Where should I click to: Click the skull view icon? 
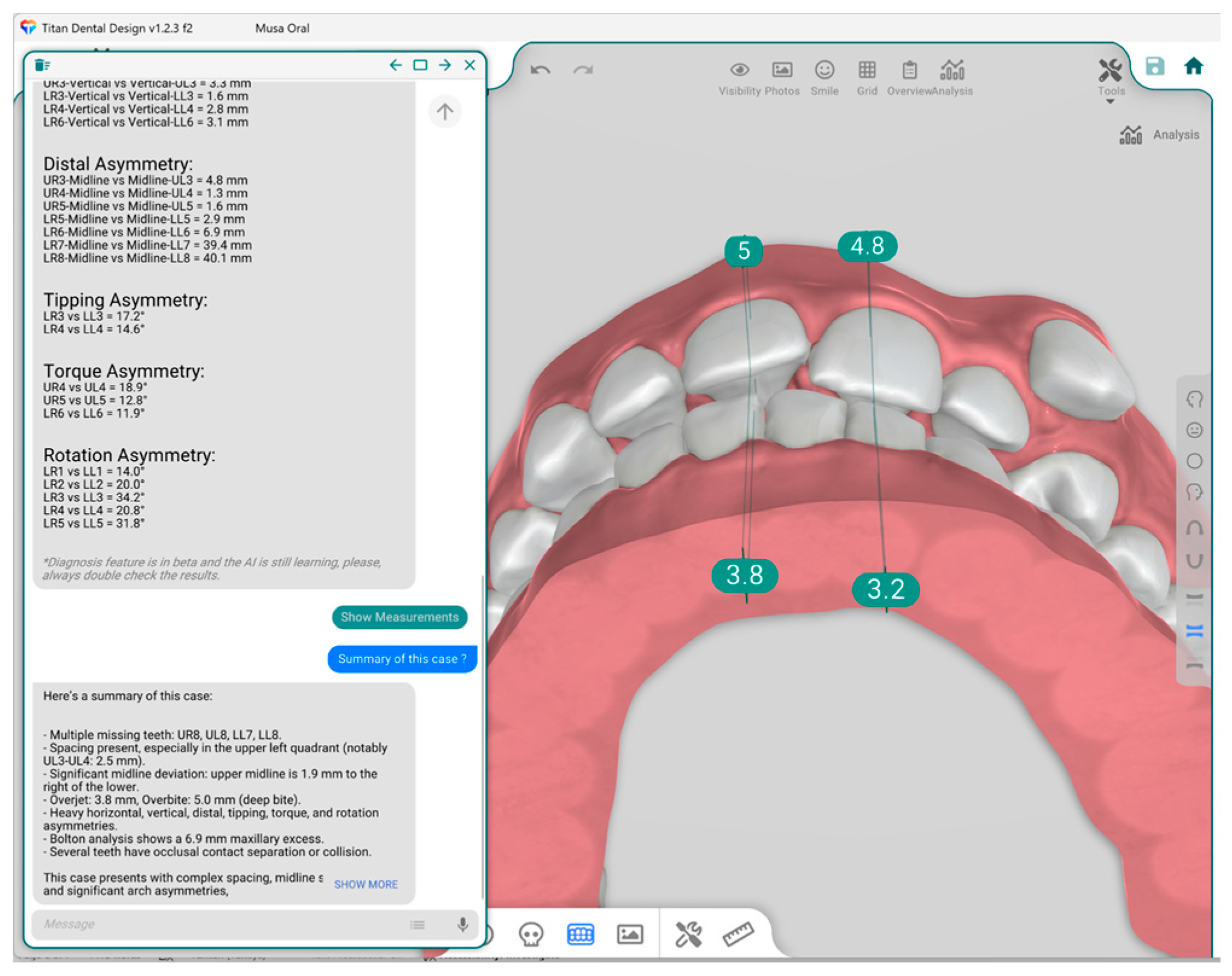pos(531,934)
